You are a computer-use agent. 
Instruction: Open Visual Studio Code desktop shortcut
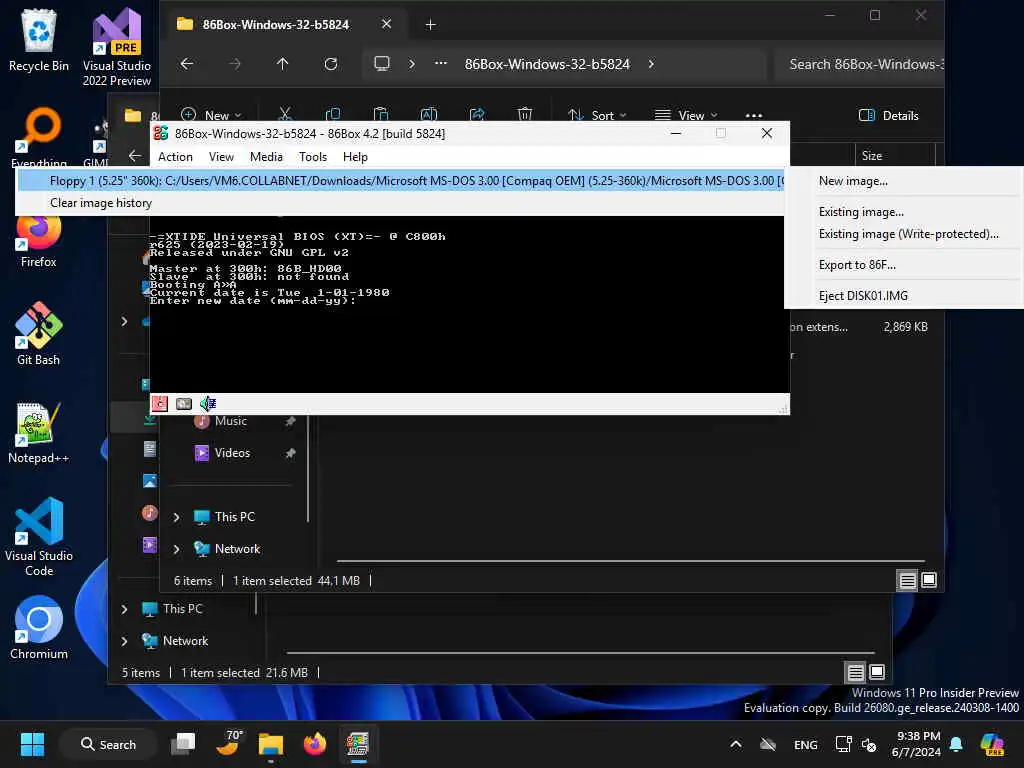pos(39,537)
